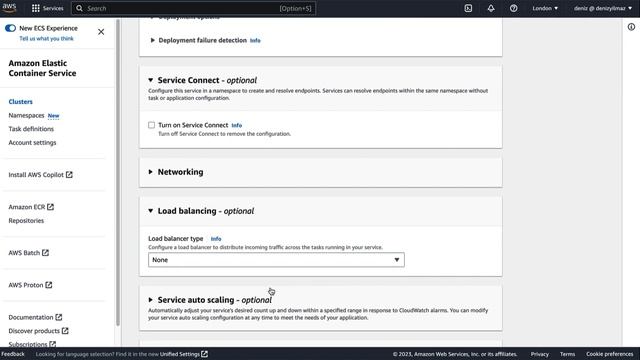Screen dimensions: 640x360
Task: Open the Discover products link
Action: pos(34,331)
